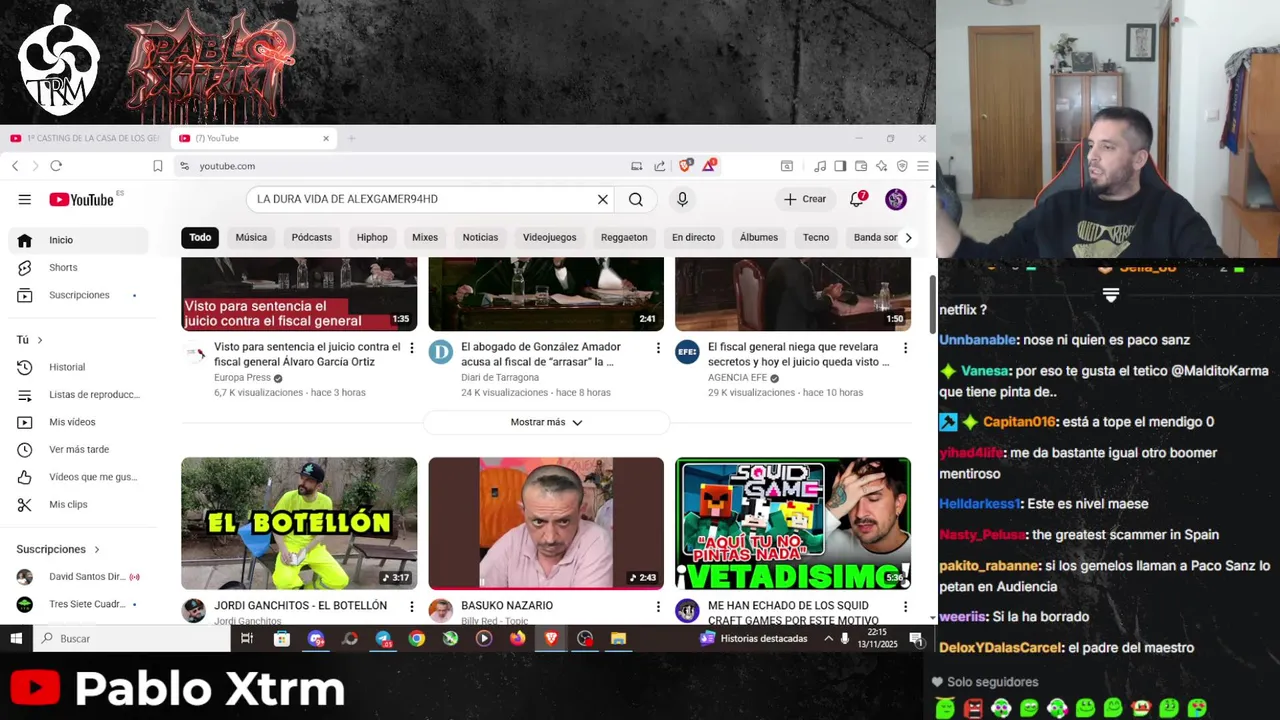Play EL BOTELLÓN video thumbnail
The width and height of the screenshot is (1280, 720).
click(299, 523)
